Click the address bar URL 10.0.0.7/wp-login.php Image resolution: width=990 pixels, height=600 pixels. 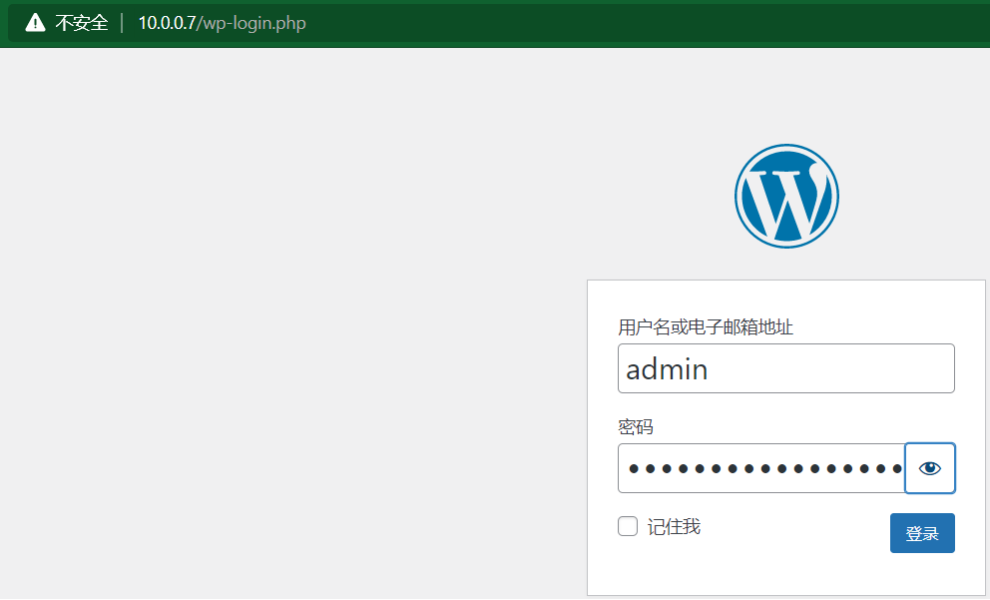222,23
